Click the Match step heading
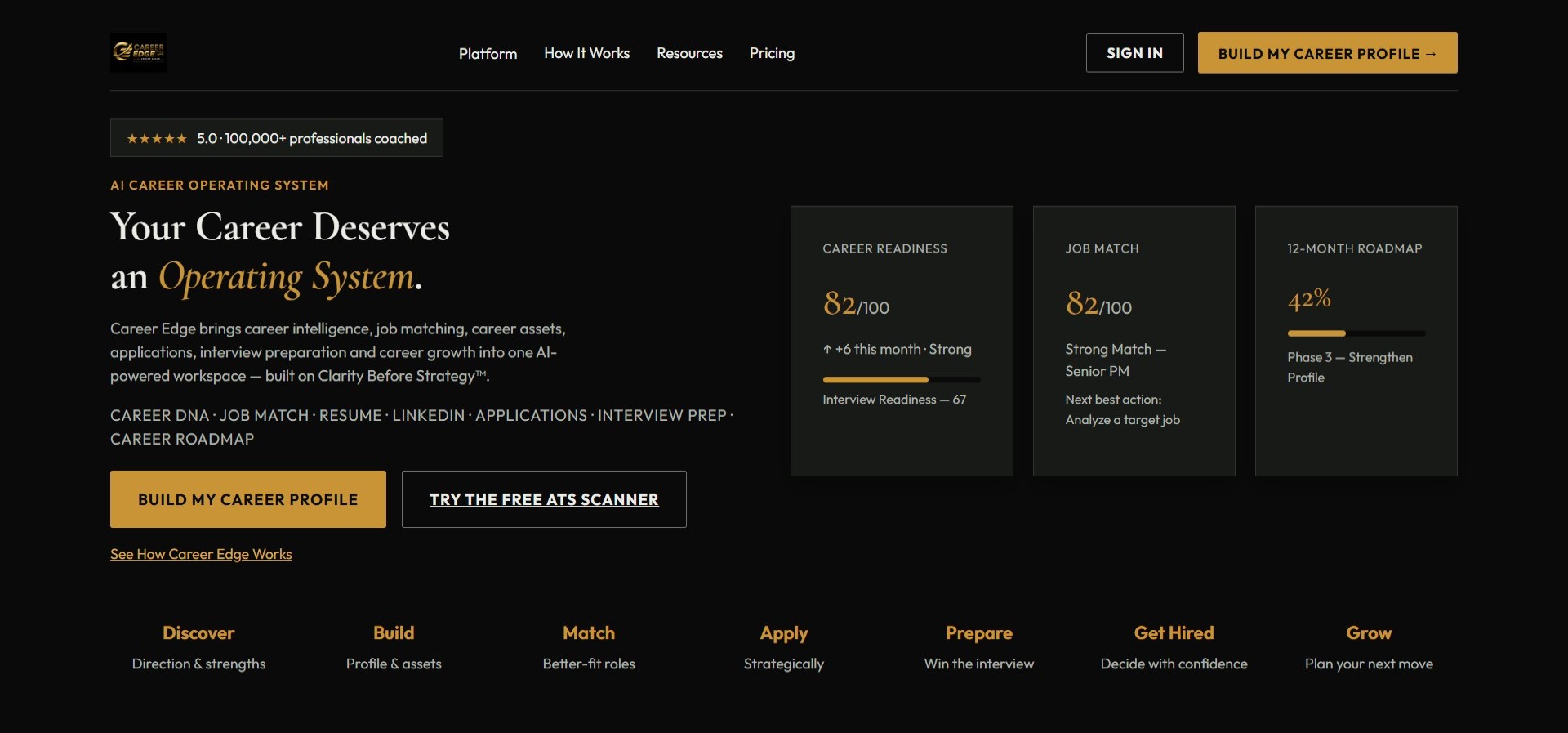This screenshot has width=1568, height=733. (x=589, y=633)
